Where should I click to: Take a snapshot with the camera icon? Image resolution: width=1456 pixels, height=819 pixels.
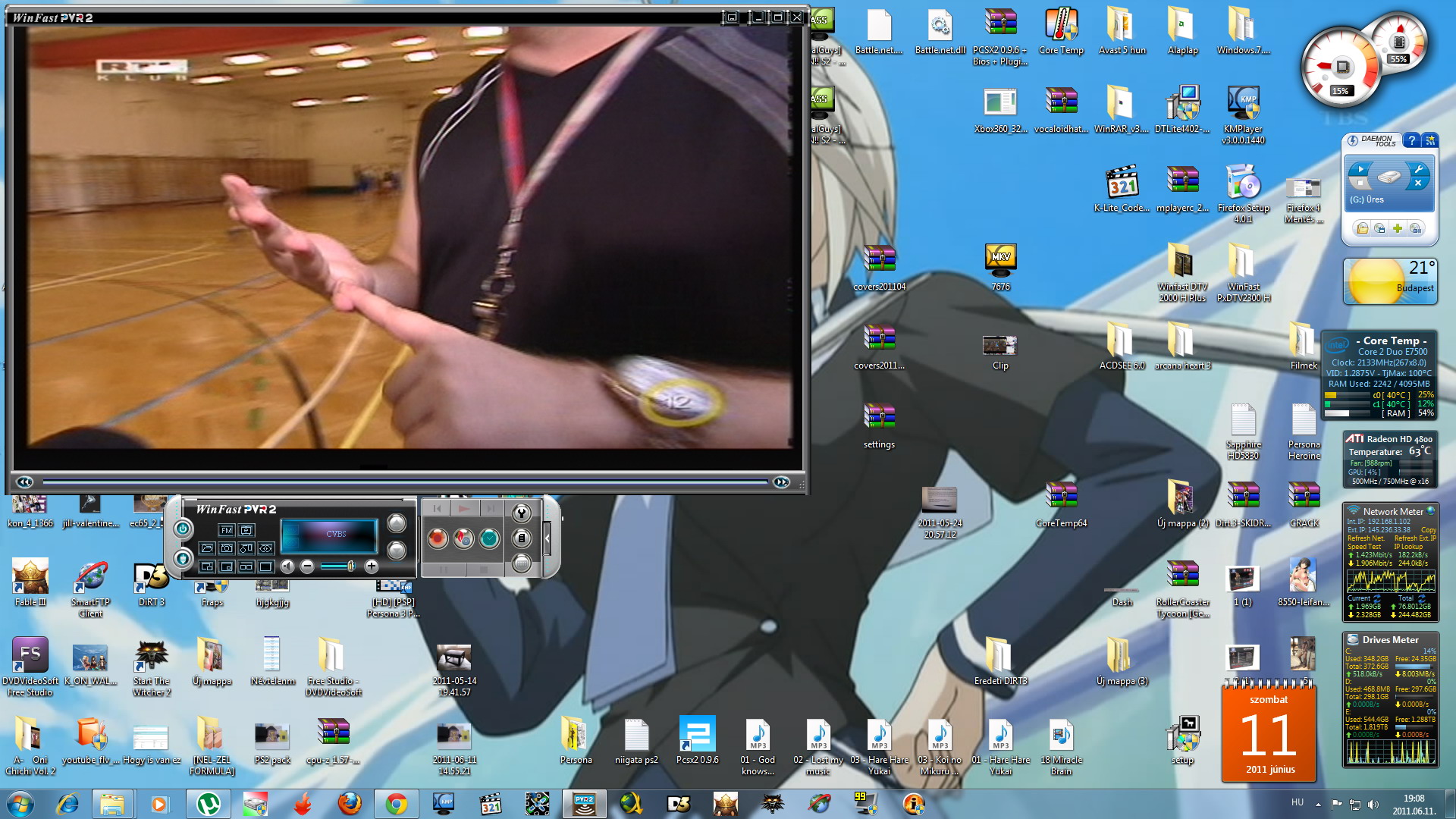point(226,548)
